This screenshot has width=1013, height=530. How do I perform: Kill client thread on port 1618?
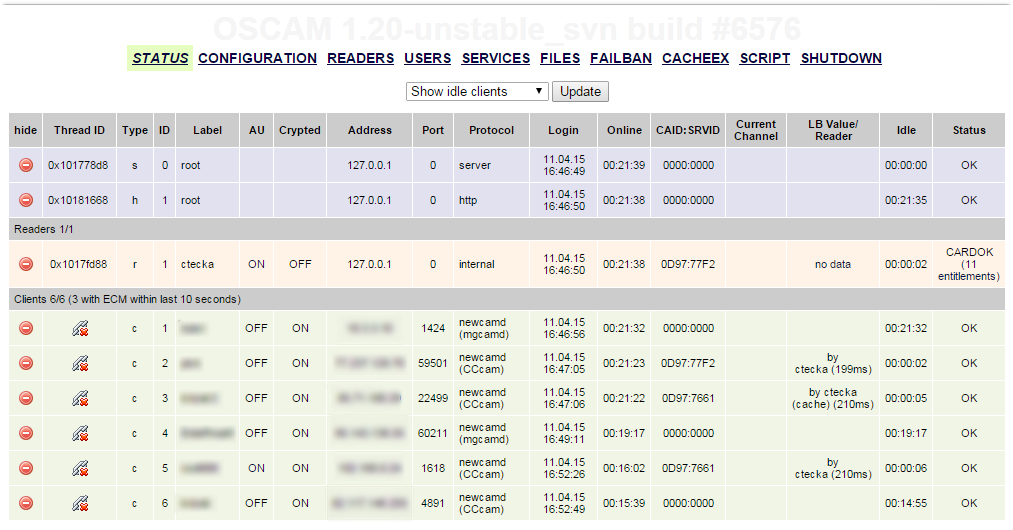[80, 468]
